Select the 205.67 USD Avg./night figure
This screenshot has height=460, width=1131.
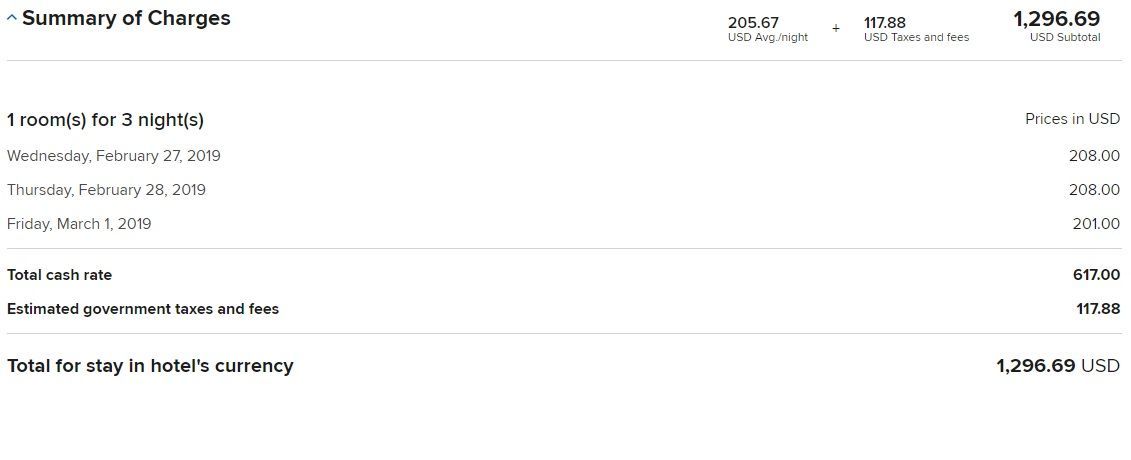(x=753, y=23)
